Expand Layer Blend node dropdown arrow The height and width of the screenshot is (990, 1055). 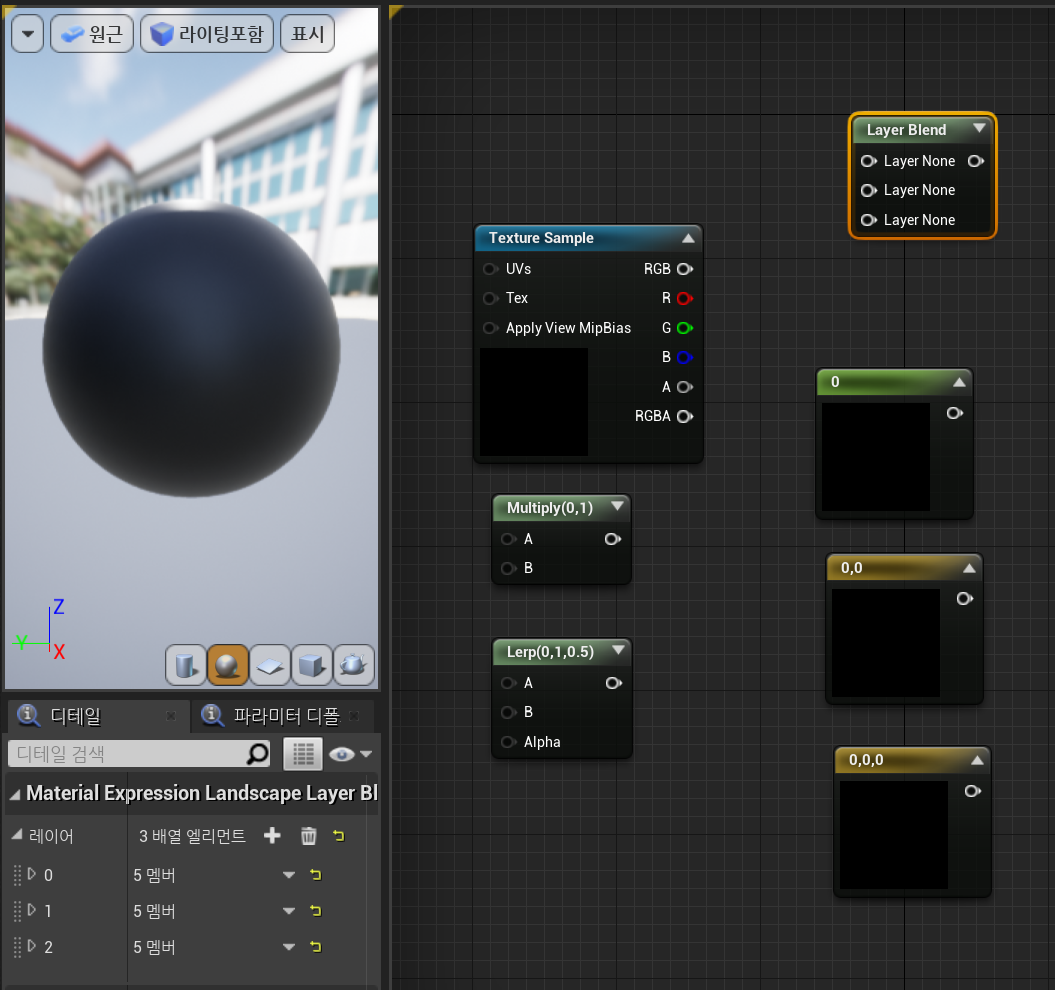(979, 128)
